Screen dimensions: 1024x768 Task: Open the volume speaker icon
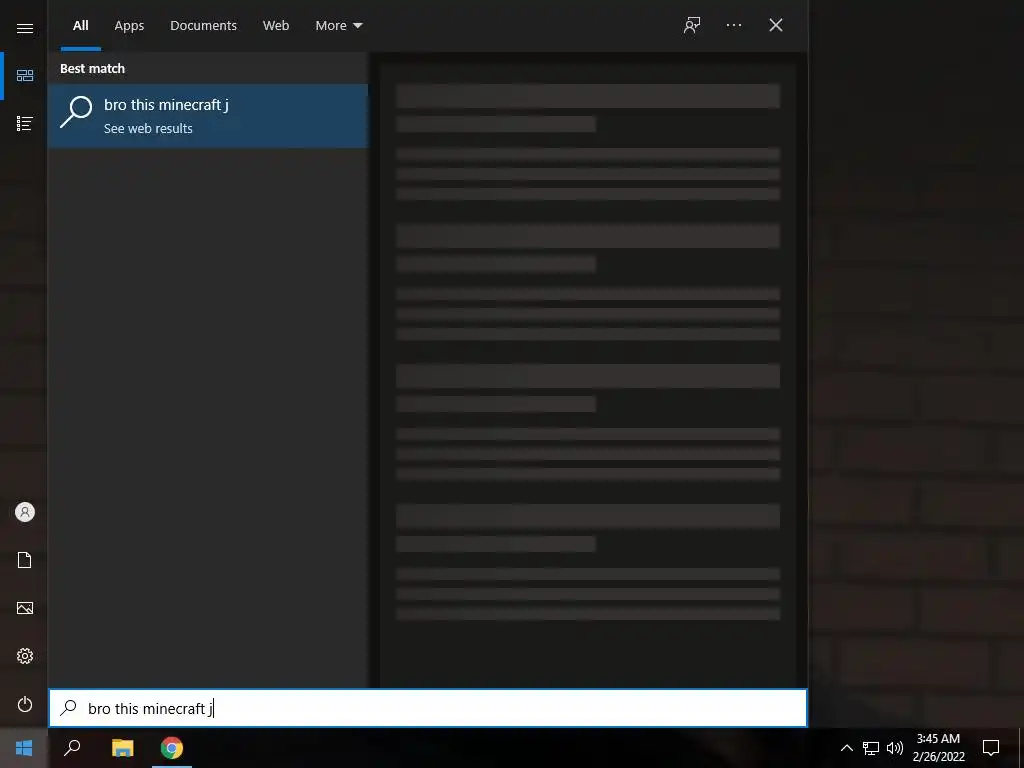[x=895, y=748]
